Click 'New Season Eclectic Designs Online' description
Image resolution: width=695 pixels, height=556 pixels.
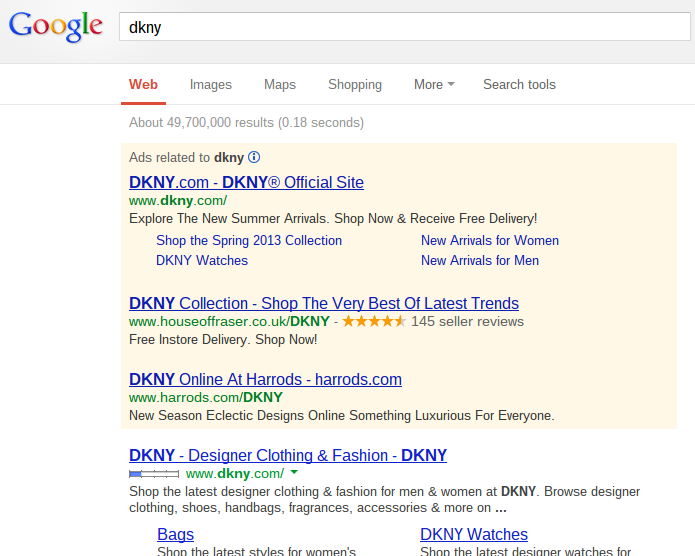coord(342,415)
